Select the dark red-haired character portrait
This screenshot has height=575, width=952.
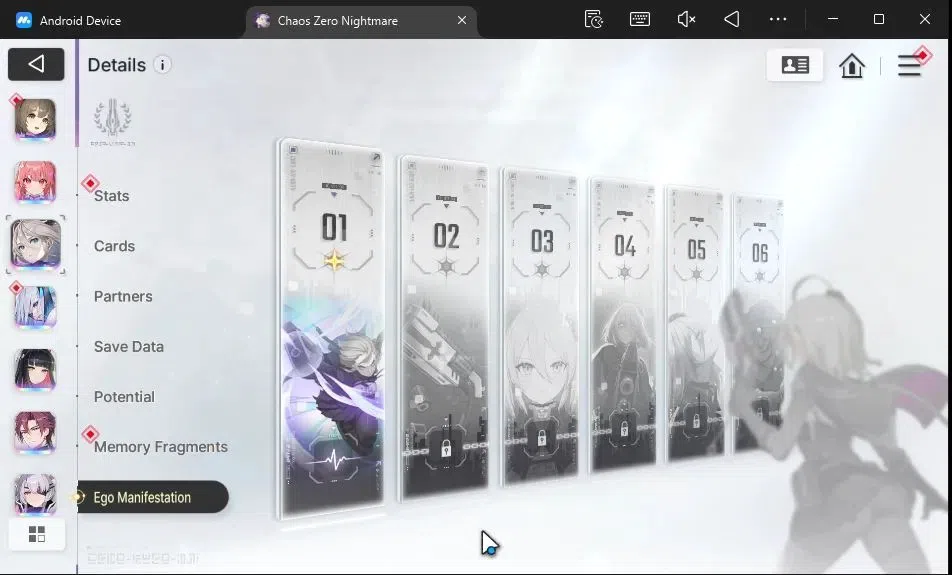tap(35, 432)
